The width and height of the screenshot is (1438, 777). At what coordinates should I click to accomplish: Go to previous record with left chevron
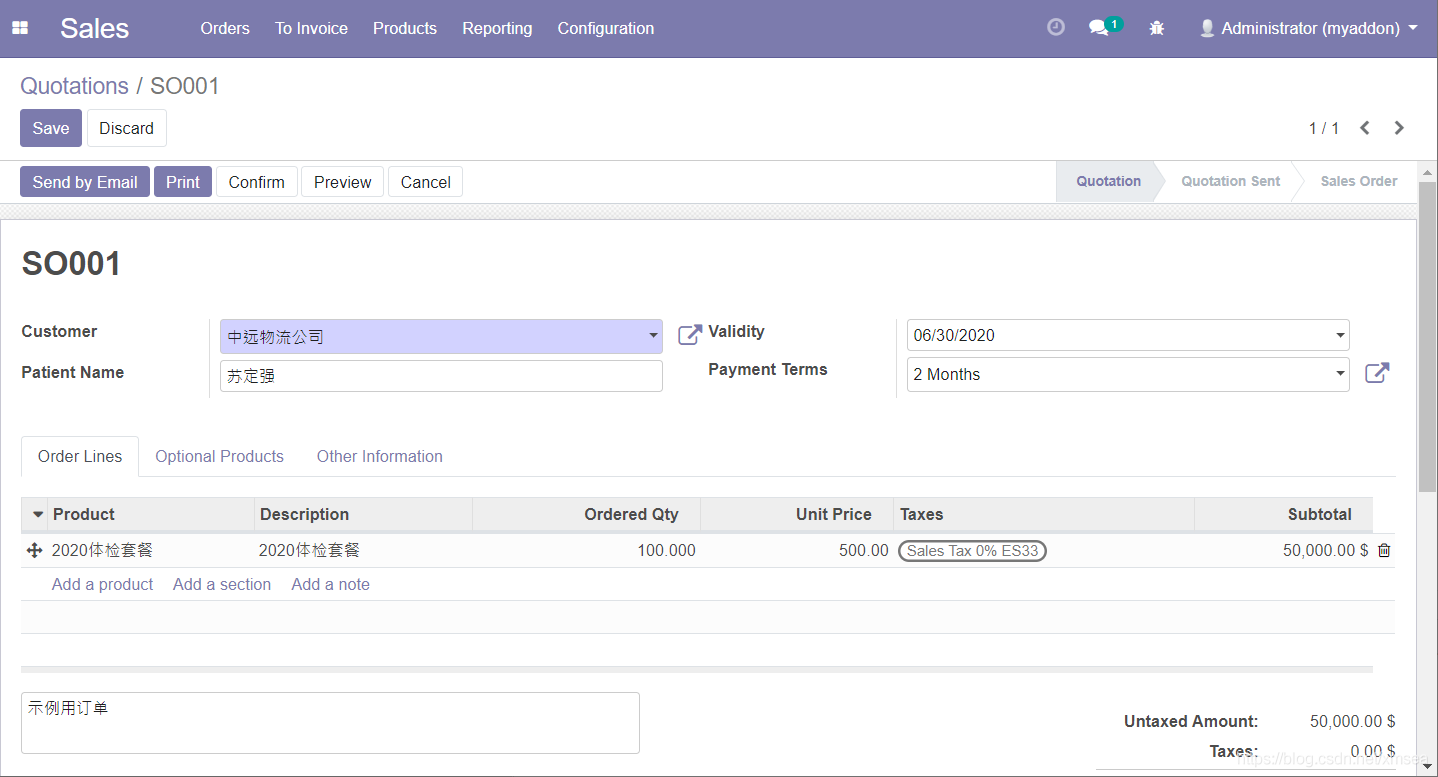click(x=1364, y=127)
